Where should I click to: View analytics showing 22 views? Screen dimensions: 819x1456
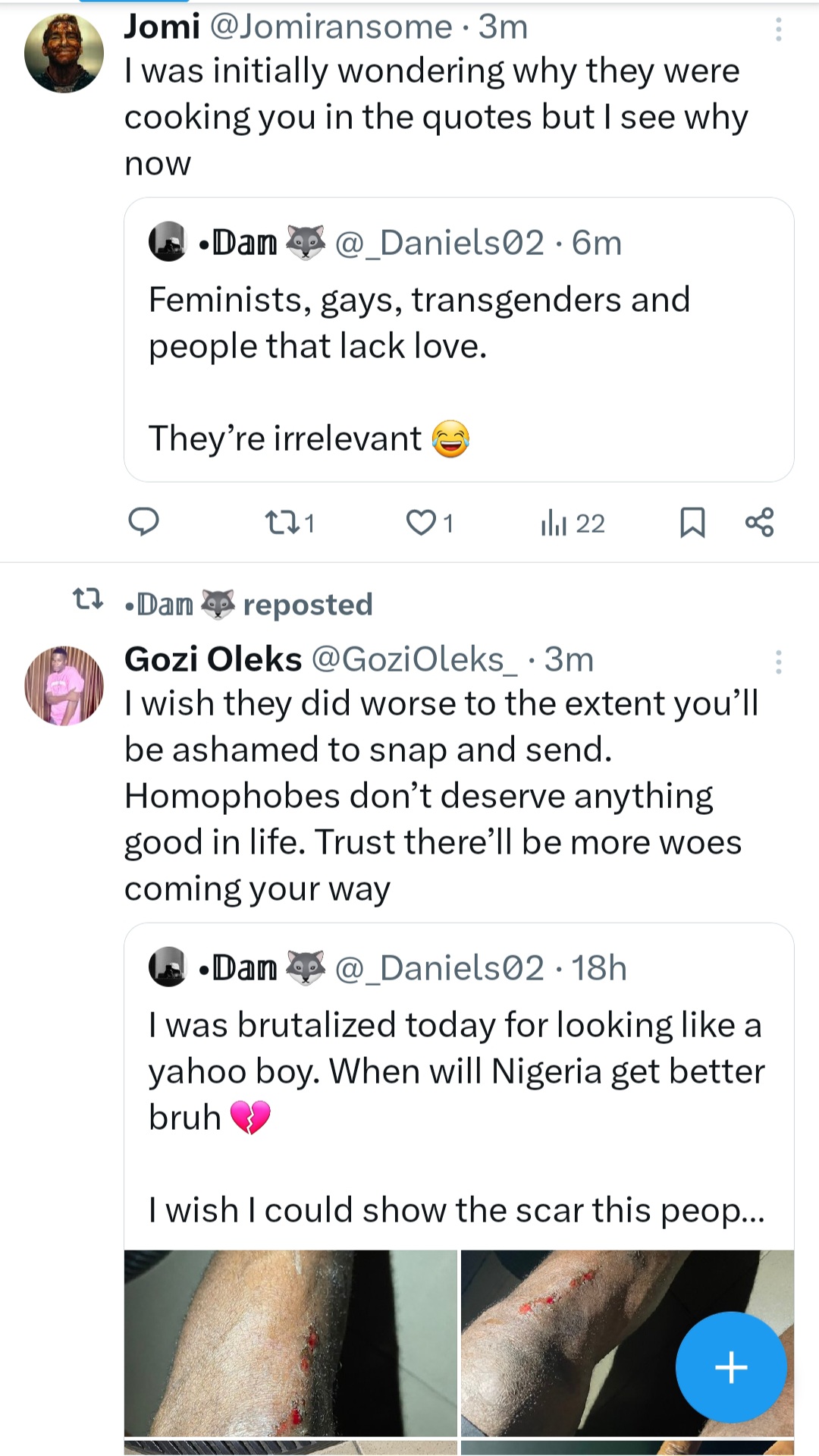(x=573, y=523)
